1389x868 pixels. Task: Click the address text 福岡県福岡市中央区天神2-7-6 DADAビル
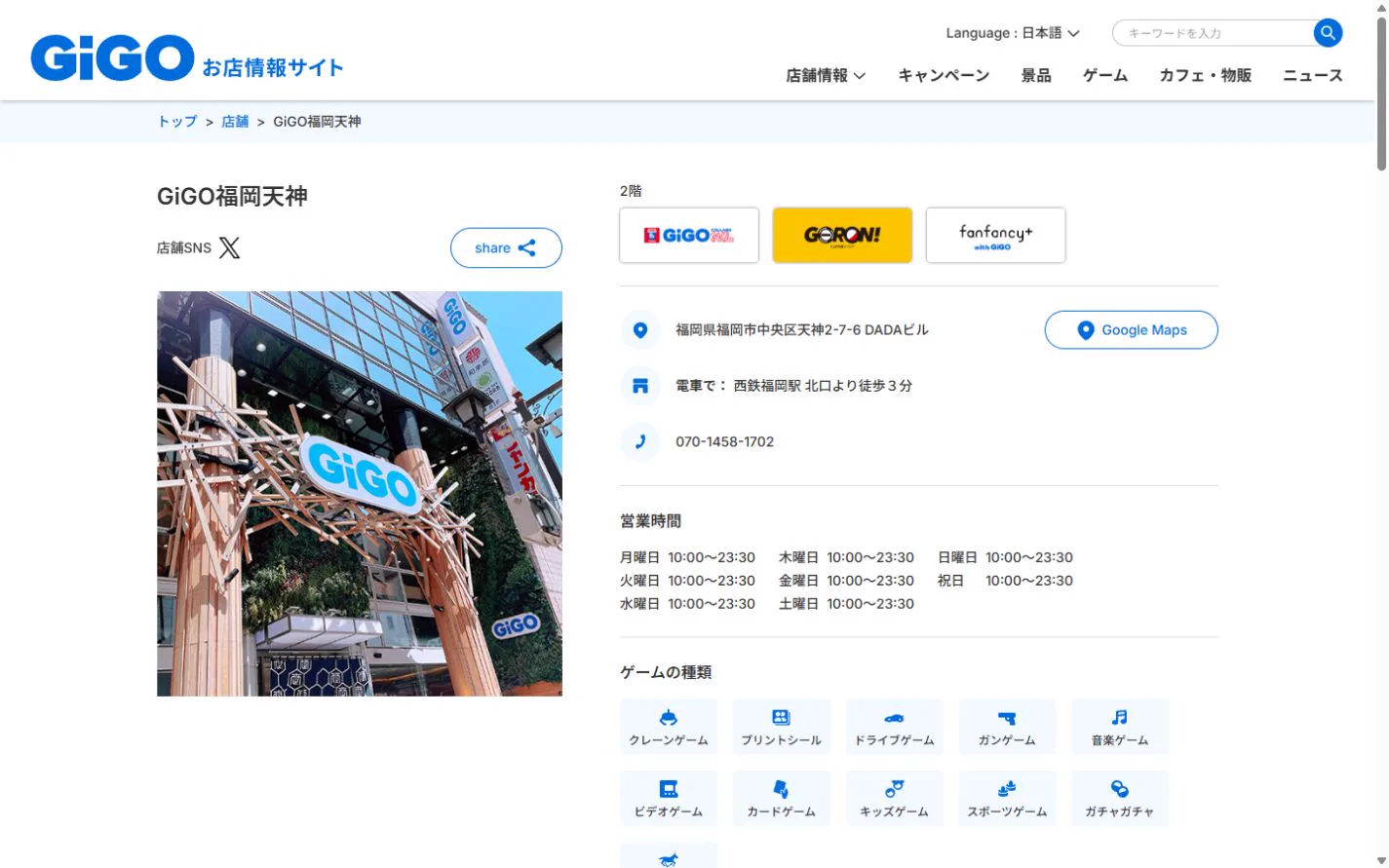click(x=802, y=330)
